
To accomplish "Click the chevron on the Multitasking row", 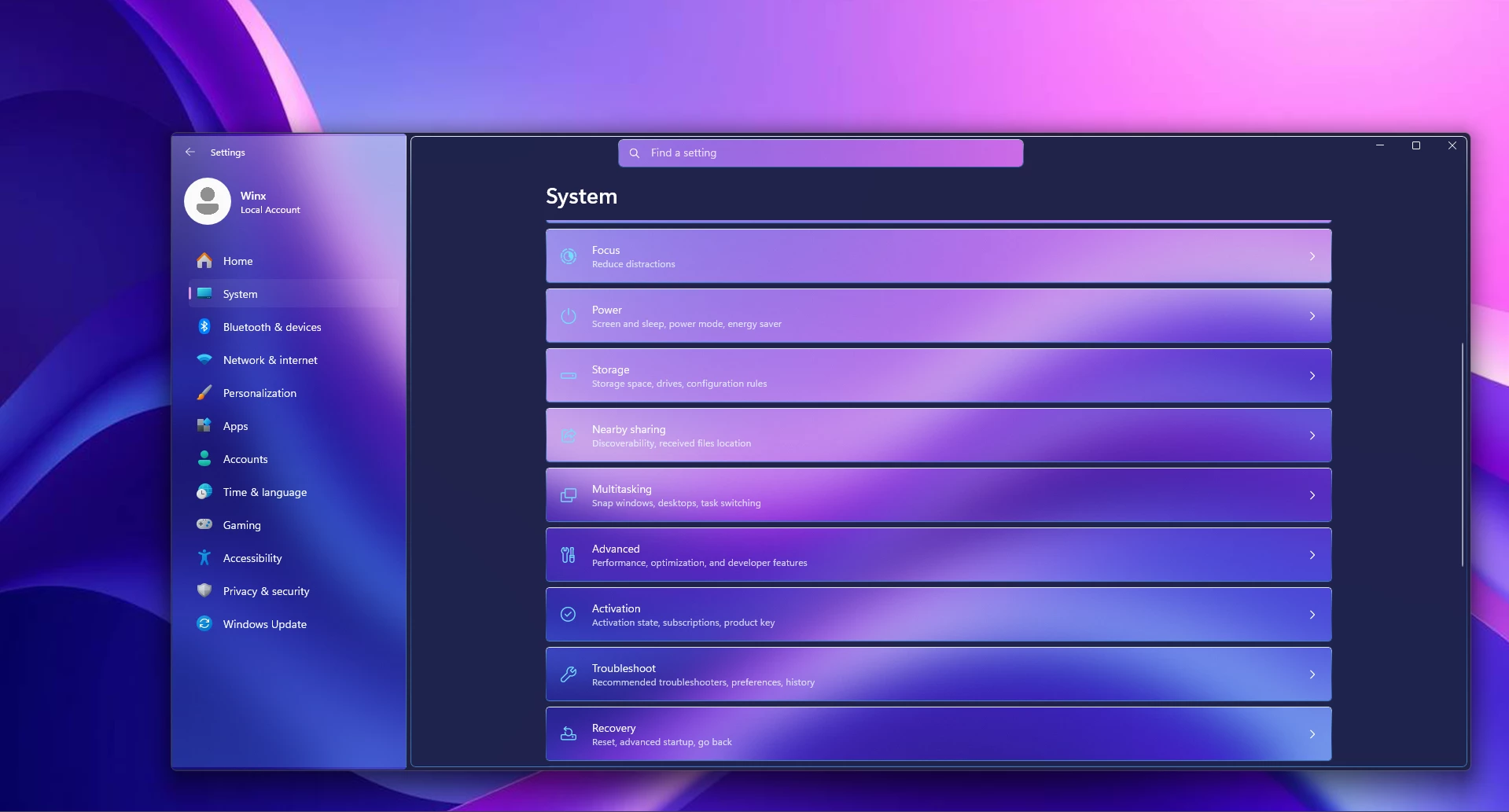I will click(1312, 495).
